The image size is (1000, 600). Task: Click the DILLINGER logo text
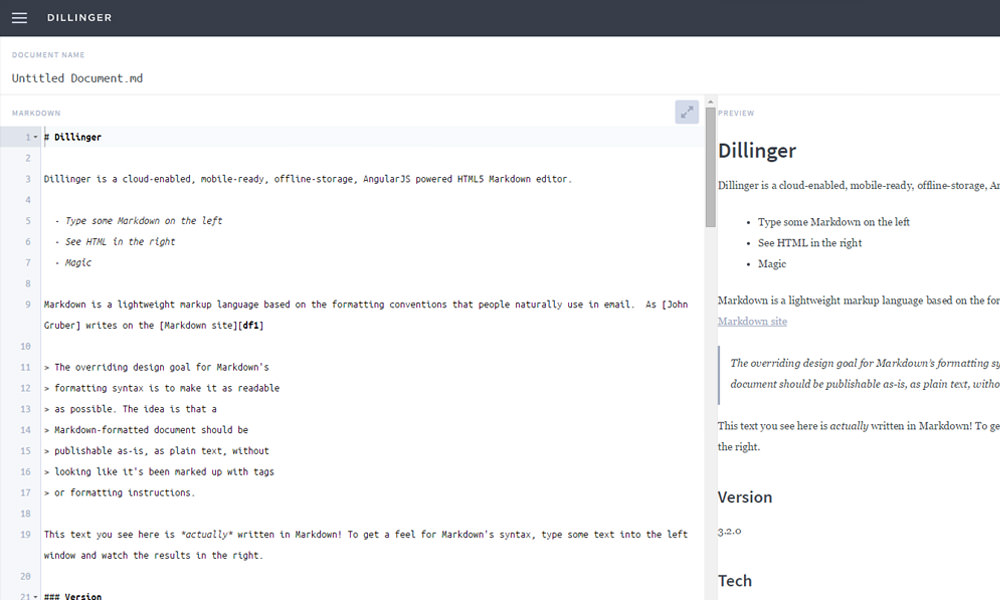point(79,18)
